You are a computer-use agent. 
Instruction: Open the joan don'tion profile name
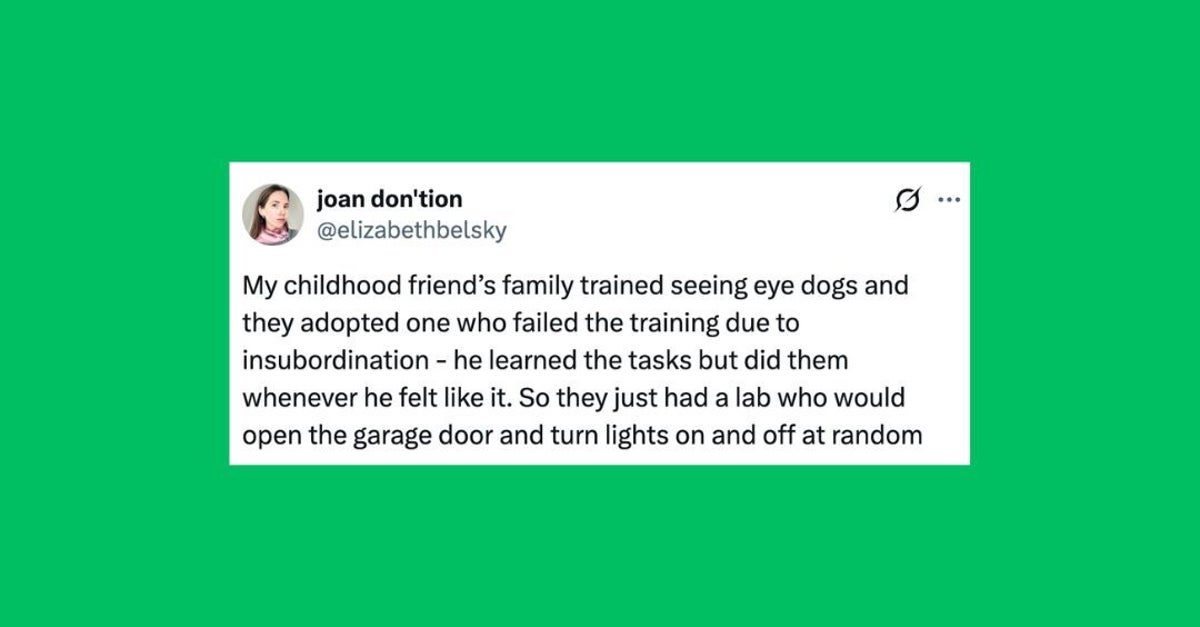click(x=389, y=198)
